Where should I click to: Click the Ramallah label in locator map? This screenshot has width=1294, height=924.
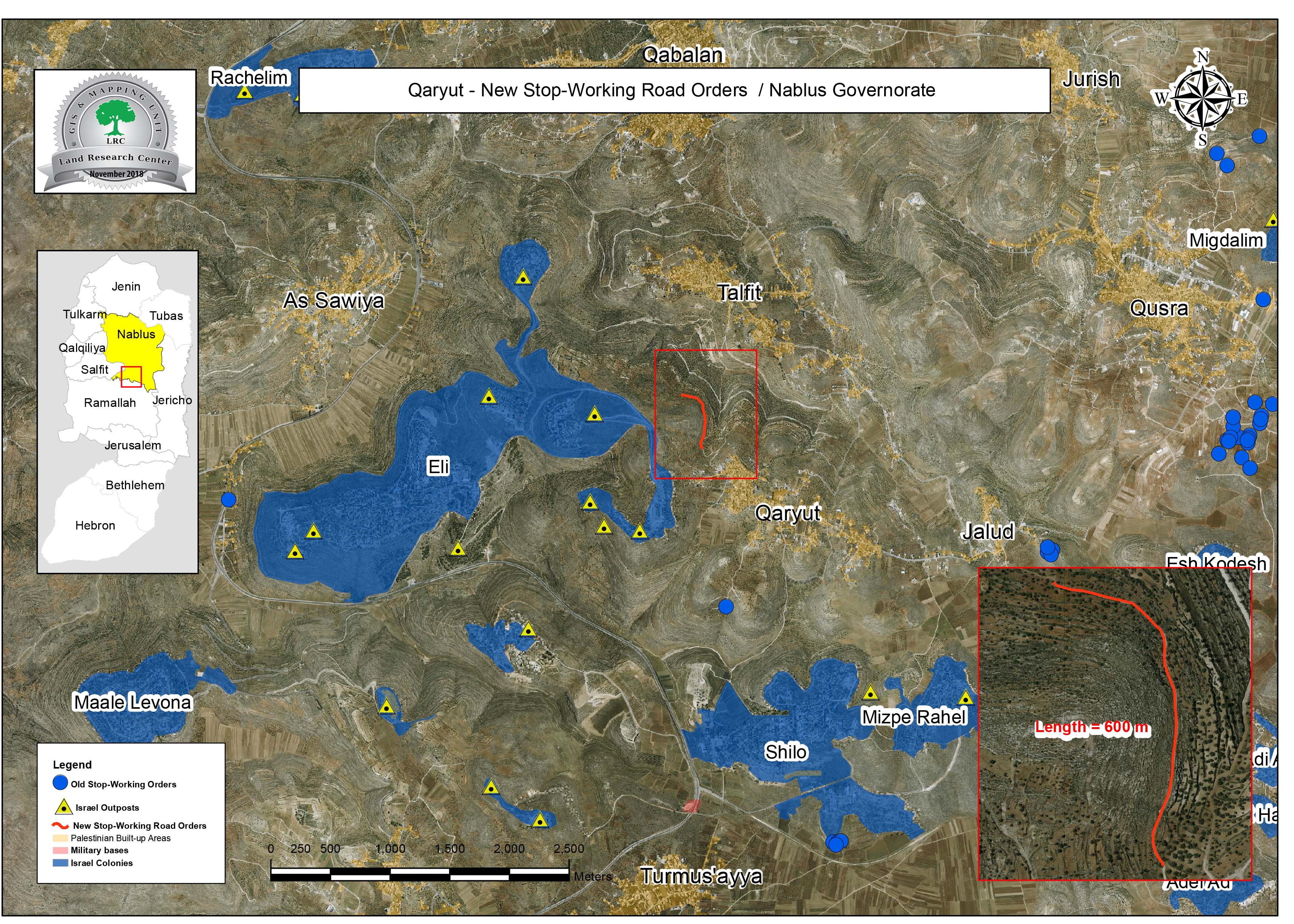(x=110, y=403)
